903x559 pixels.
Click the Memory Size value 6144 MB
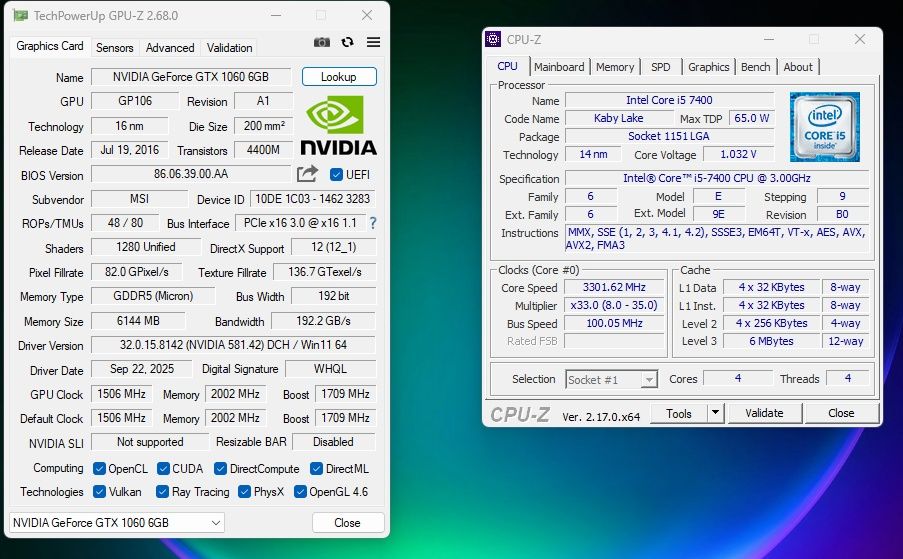click(138, 321)
